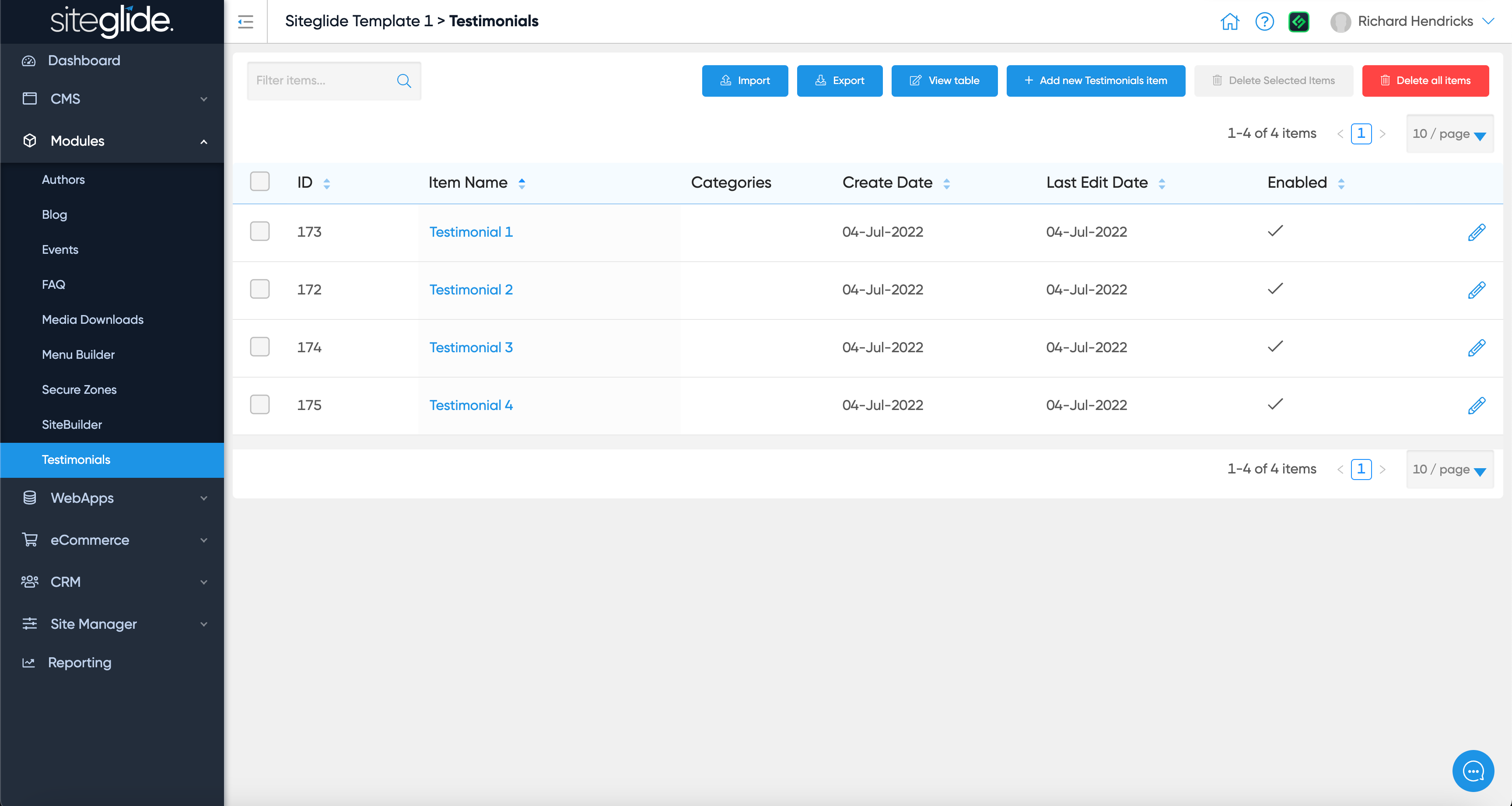The image size is (1512, 806).
Task: Open the live chat bubble icon
Action: (x=1473, y=771)
